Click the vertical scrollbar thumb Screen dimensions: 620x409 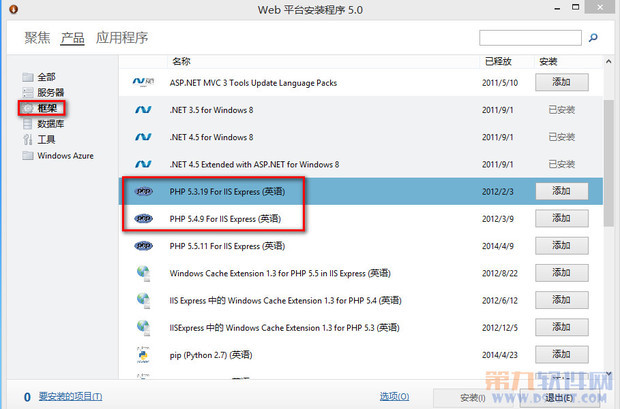[x=609, y=163]
